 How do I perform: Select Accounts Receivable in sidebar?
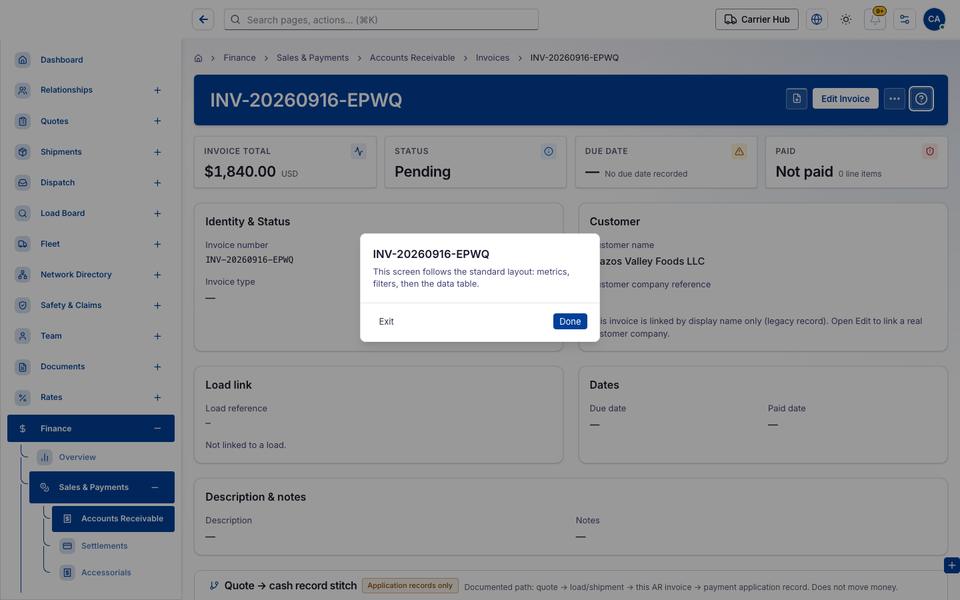113,519
